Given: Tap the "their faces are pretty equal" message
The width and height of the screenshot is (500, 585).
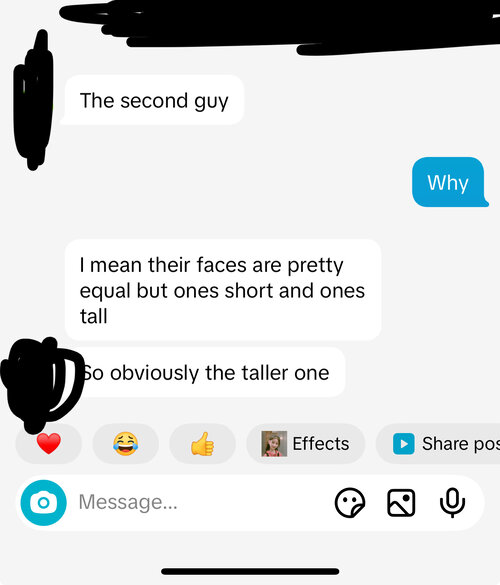Looking at the screenshot, I should [223, 290].
